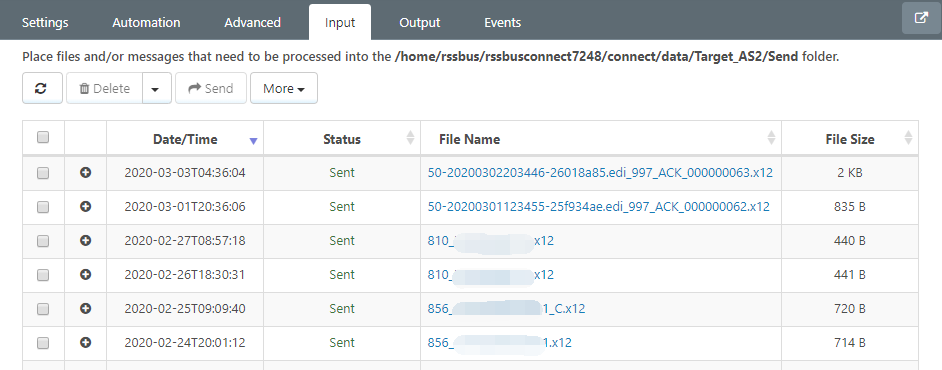942x370 pixels.
Task: Sort table by Status column
Action: pyautogui.click(x=342, y=139)
